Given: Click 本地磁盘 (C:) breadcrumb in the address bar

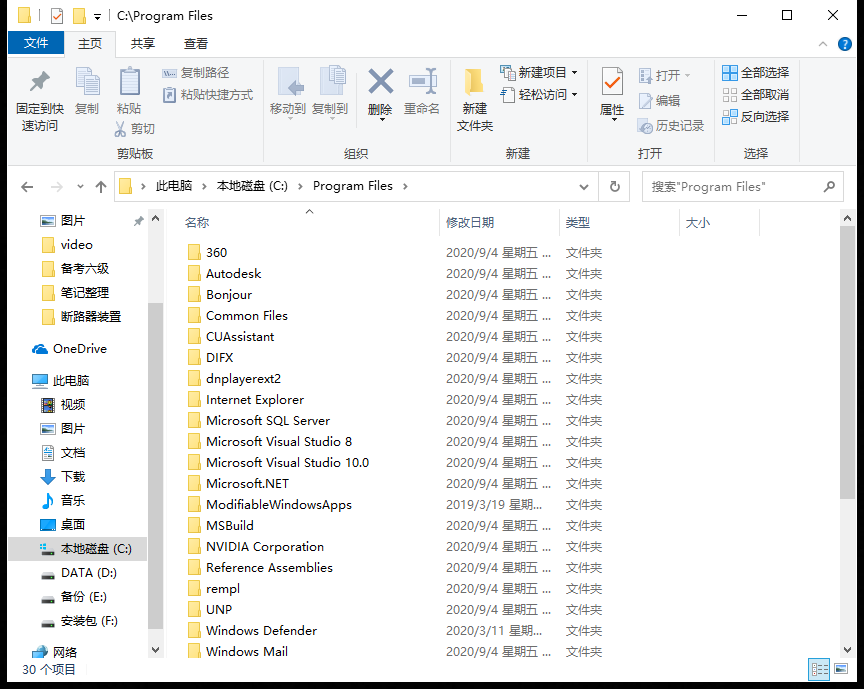Looking at the screenshot, I should click(x=252, y=186).
